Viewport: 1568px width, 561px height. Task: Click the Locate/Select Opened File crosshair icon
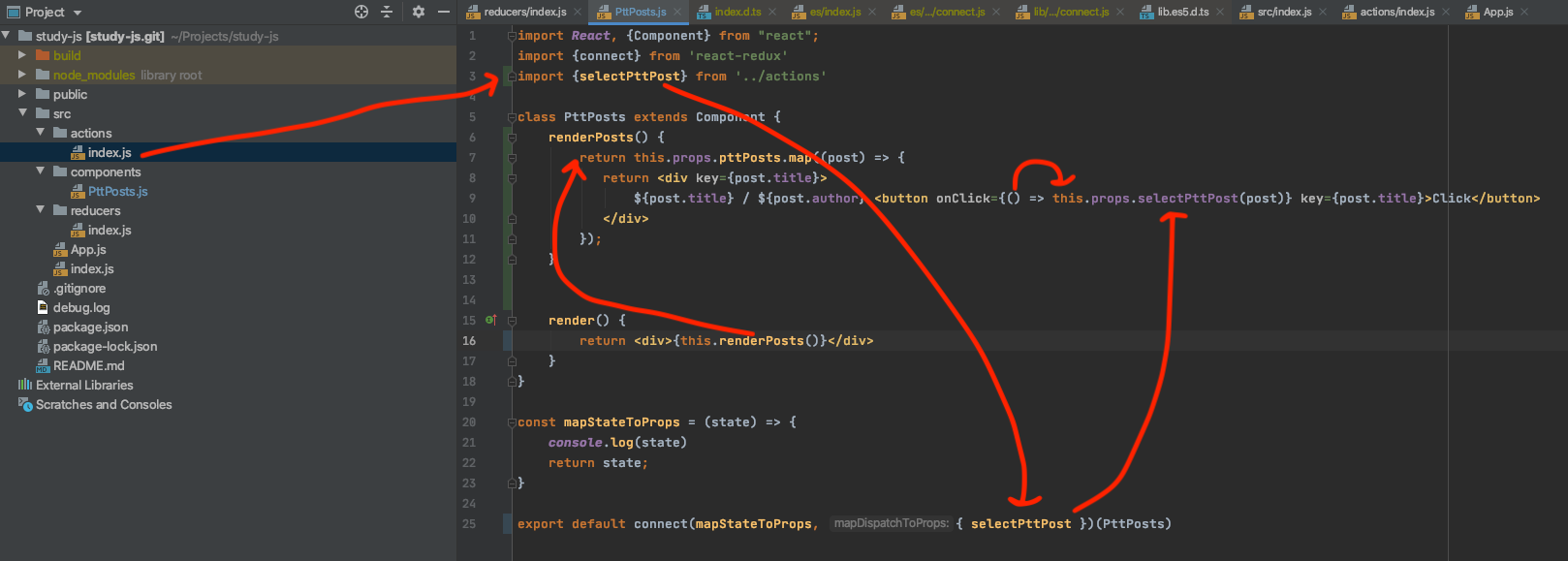361,12
